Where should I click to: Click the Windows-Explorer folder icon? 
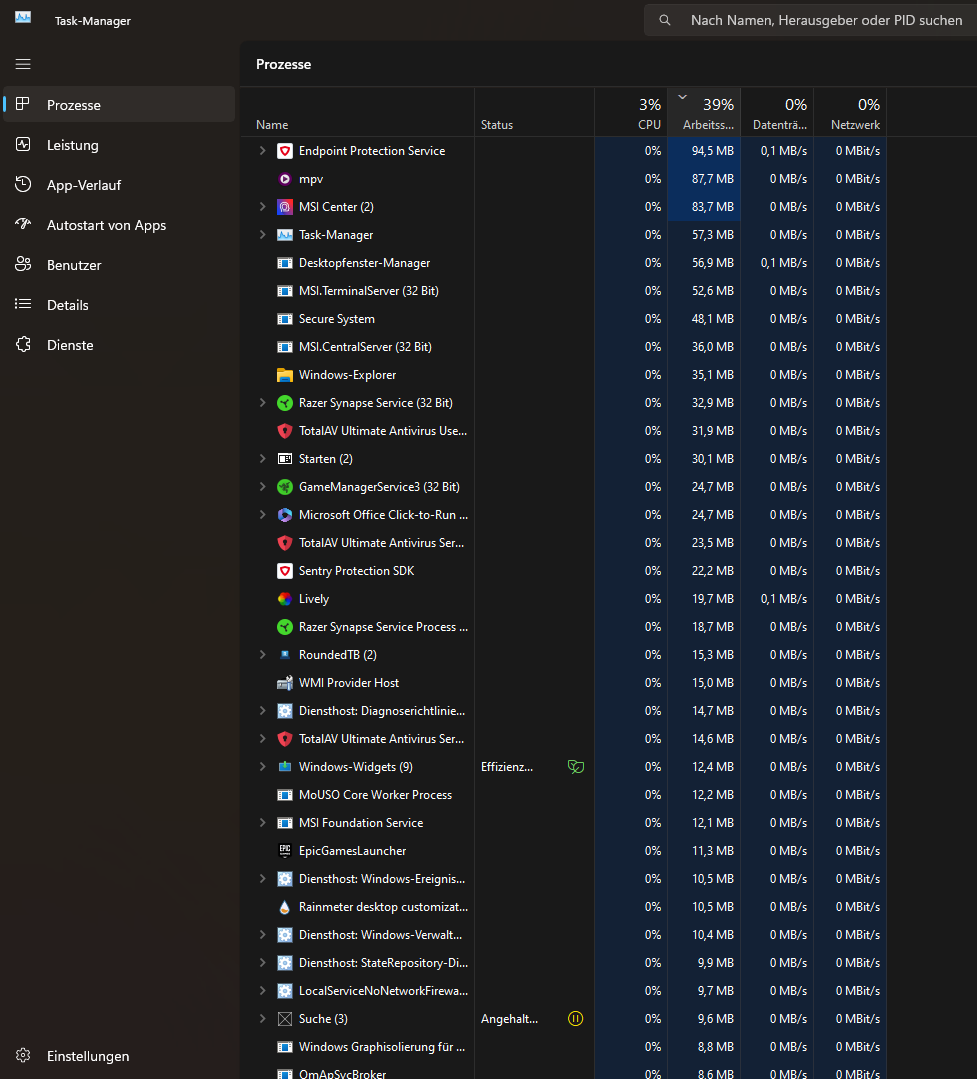pos(285,375)
